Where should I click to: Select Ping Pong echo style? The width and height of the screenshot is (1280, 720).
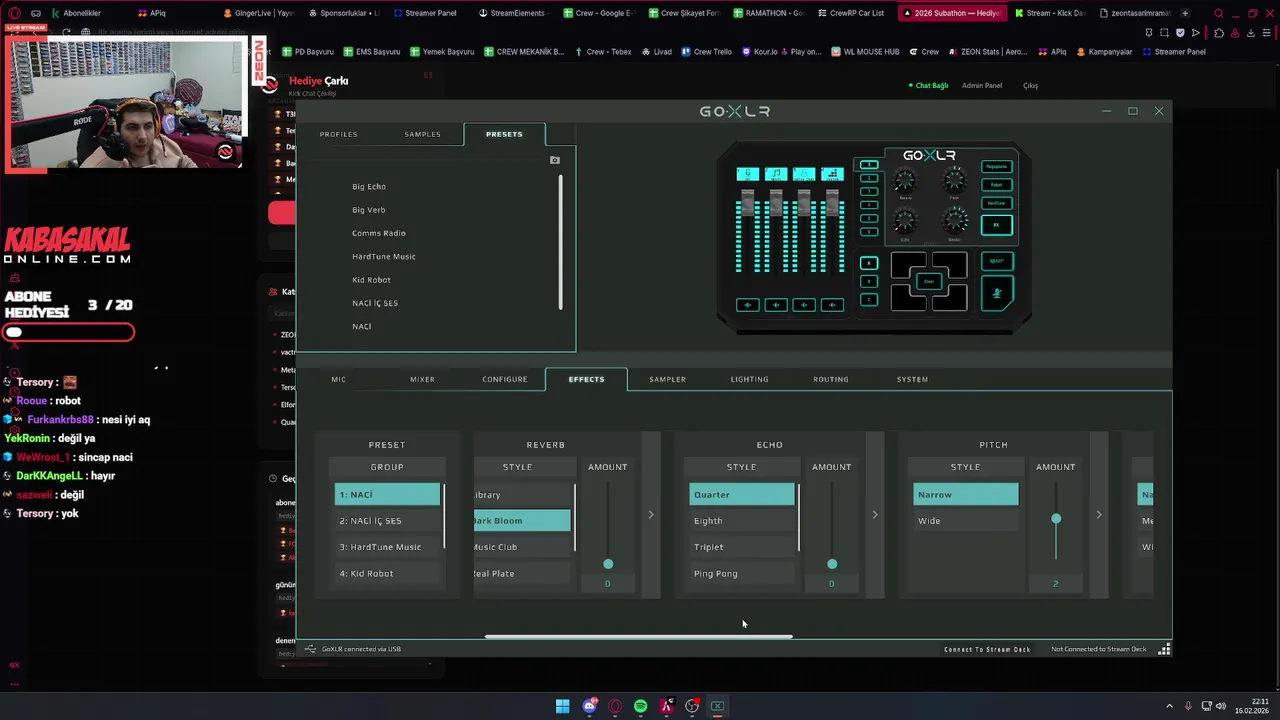click(742, 573)
